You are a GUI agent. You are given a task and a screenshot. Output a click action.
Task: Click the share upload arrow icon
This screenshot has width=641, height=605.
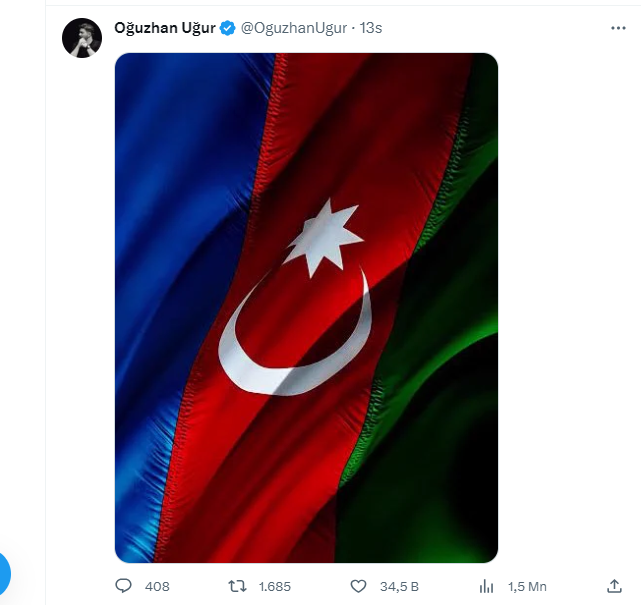615,586
